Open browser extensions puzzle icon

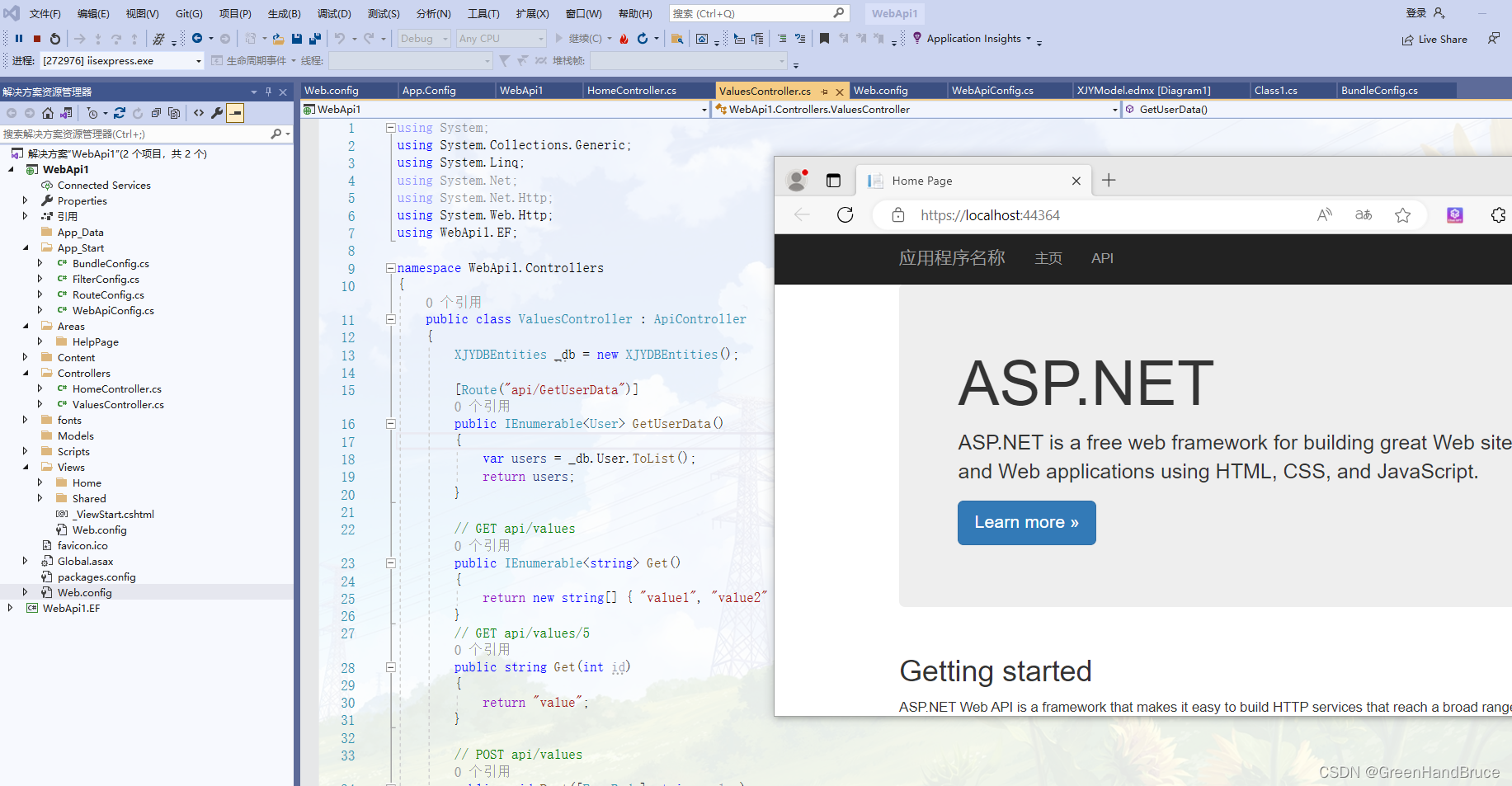tap(1499, 215)
